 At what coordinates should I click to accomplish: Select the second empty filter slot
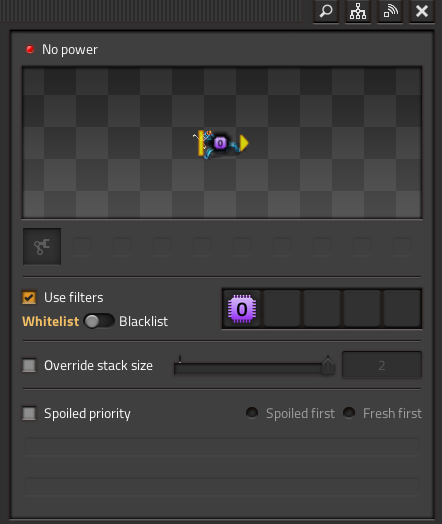[x=282, y=309]
